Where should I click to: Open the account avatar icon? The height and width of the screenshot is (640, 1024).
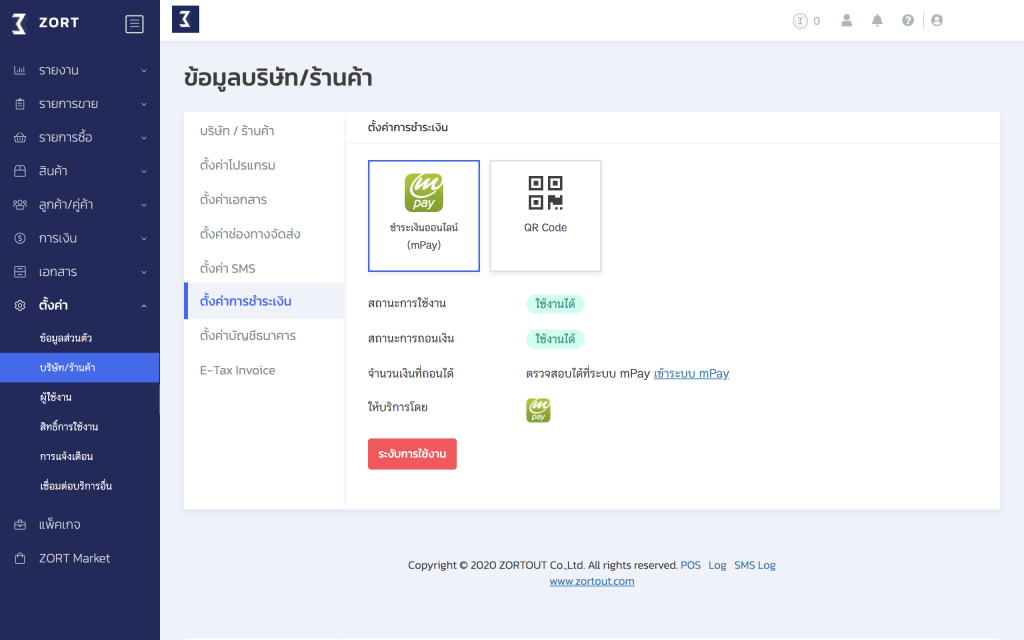[x=936, y=21]
